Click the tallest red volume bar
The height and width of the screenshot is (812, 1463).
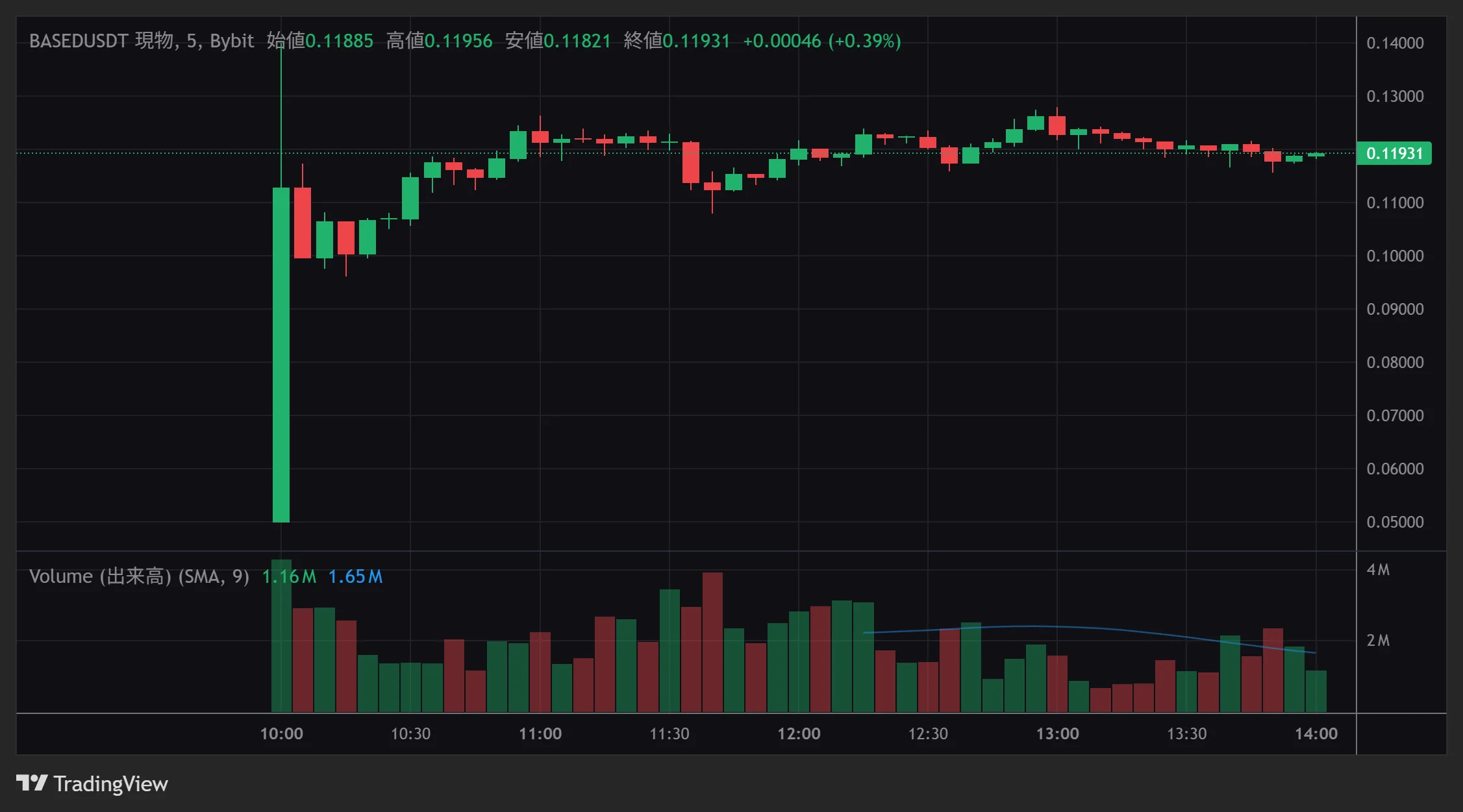(712, 643)
